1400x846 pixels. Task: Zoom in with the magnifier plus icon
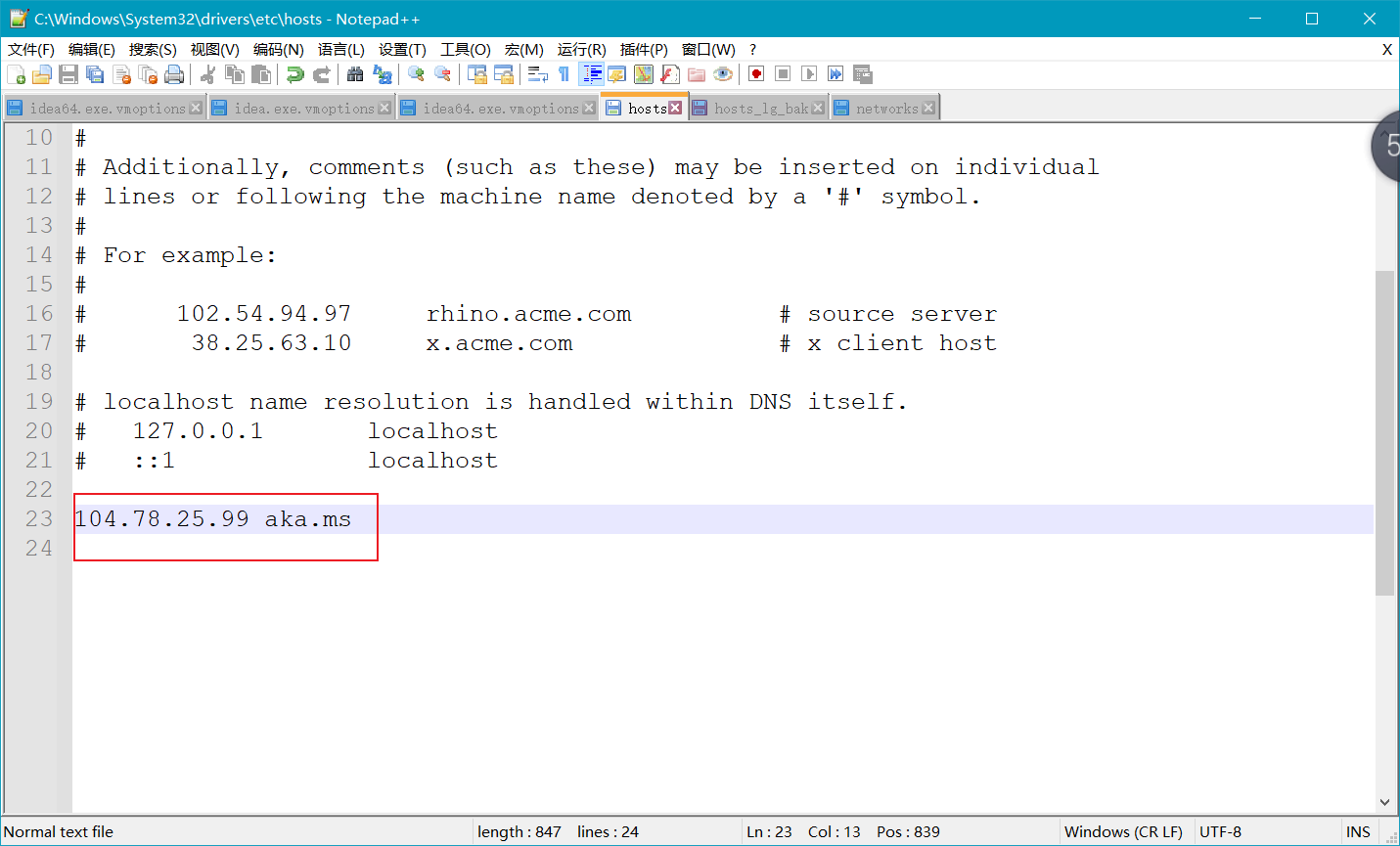click(416, 74)
